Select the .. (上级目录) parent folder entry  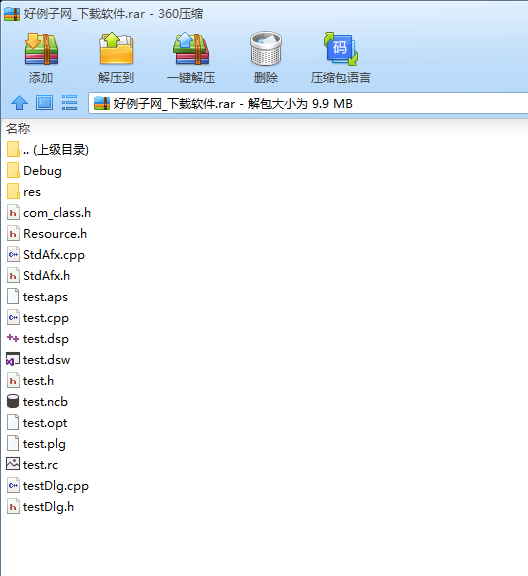pyautogui.click(x=48, y=150)
